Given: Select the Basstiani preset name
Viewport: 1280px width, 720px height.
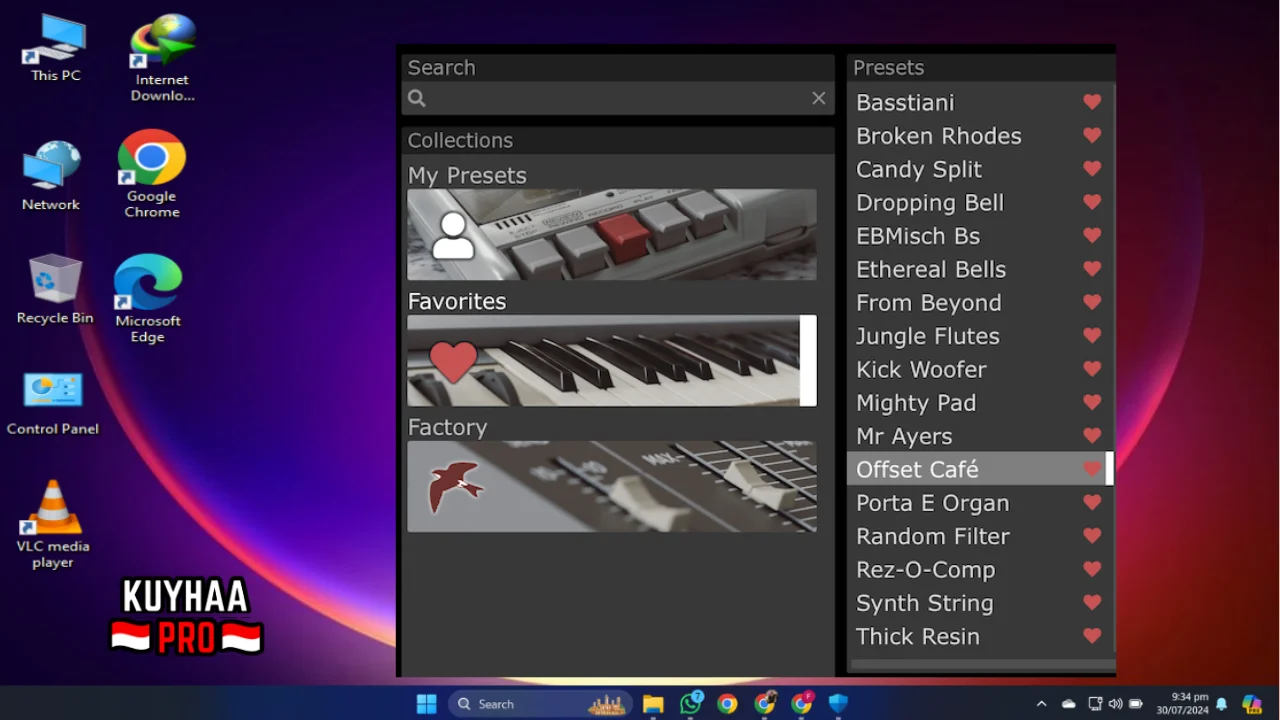Looking at the screenshot, I should (x=905, y=102).
